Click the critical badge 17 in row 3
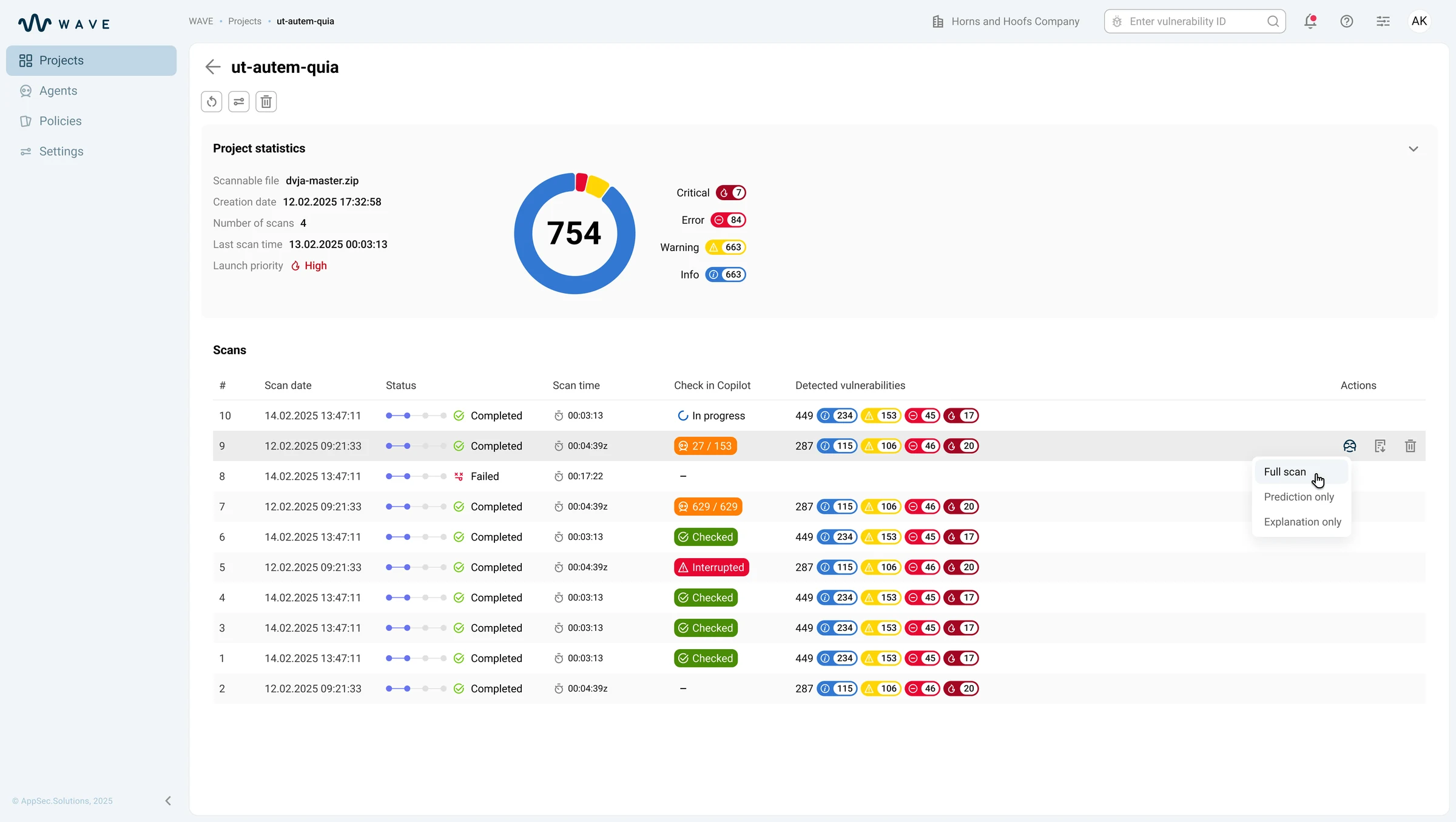The image size is (1456, 822). pos(961,628)
